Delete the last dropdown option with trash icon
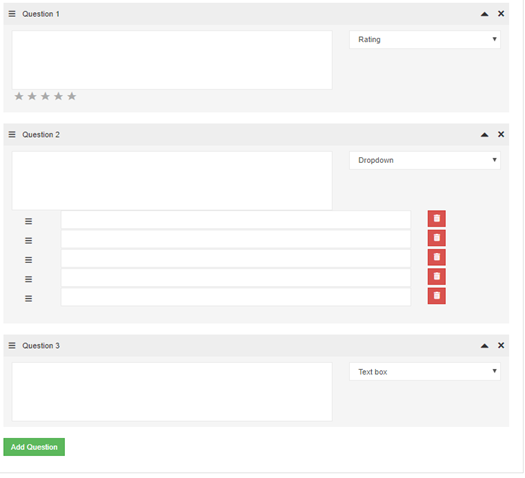Screen dimensions: 525x478 tap(437, 296)
